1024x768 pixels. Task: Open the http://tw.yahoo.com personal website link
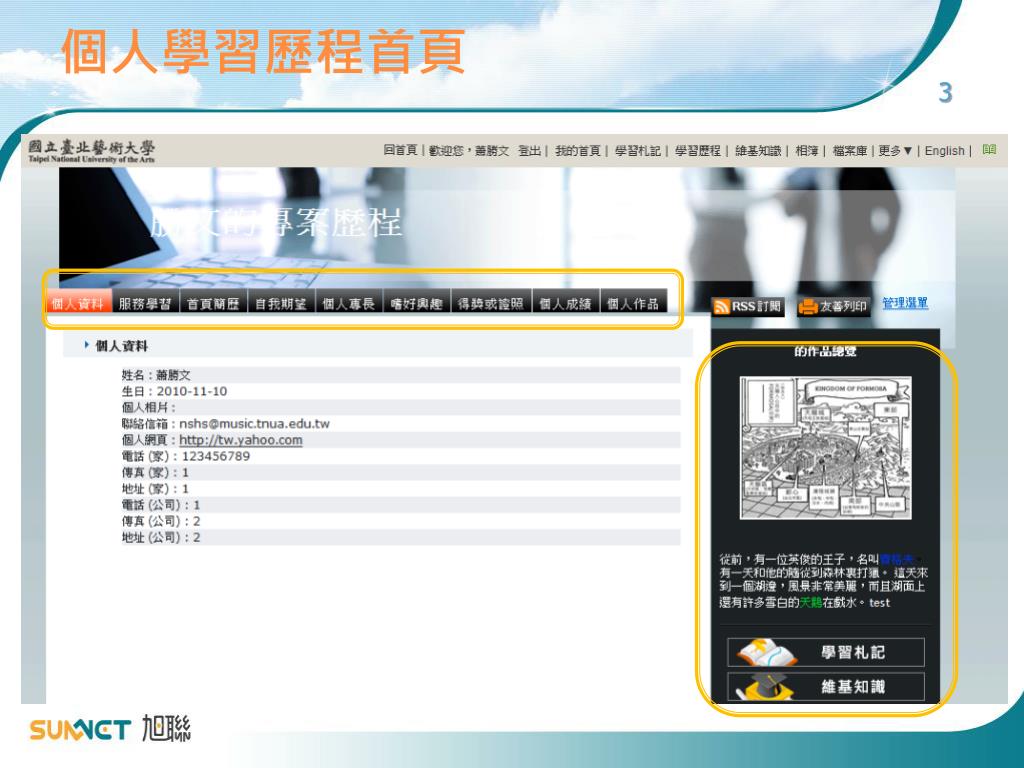241,440
